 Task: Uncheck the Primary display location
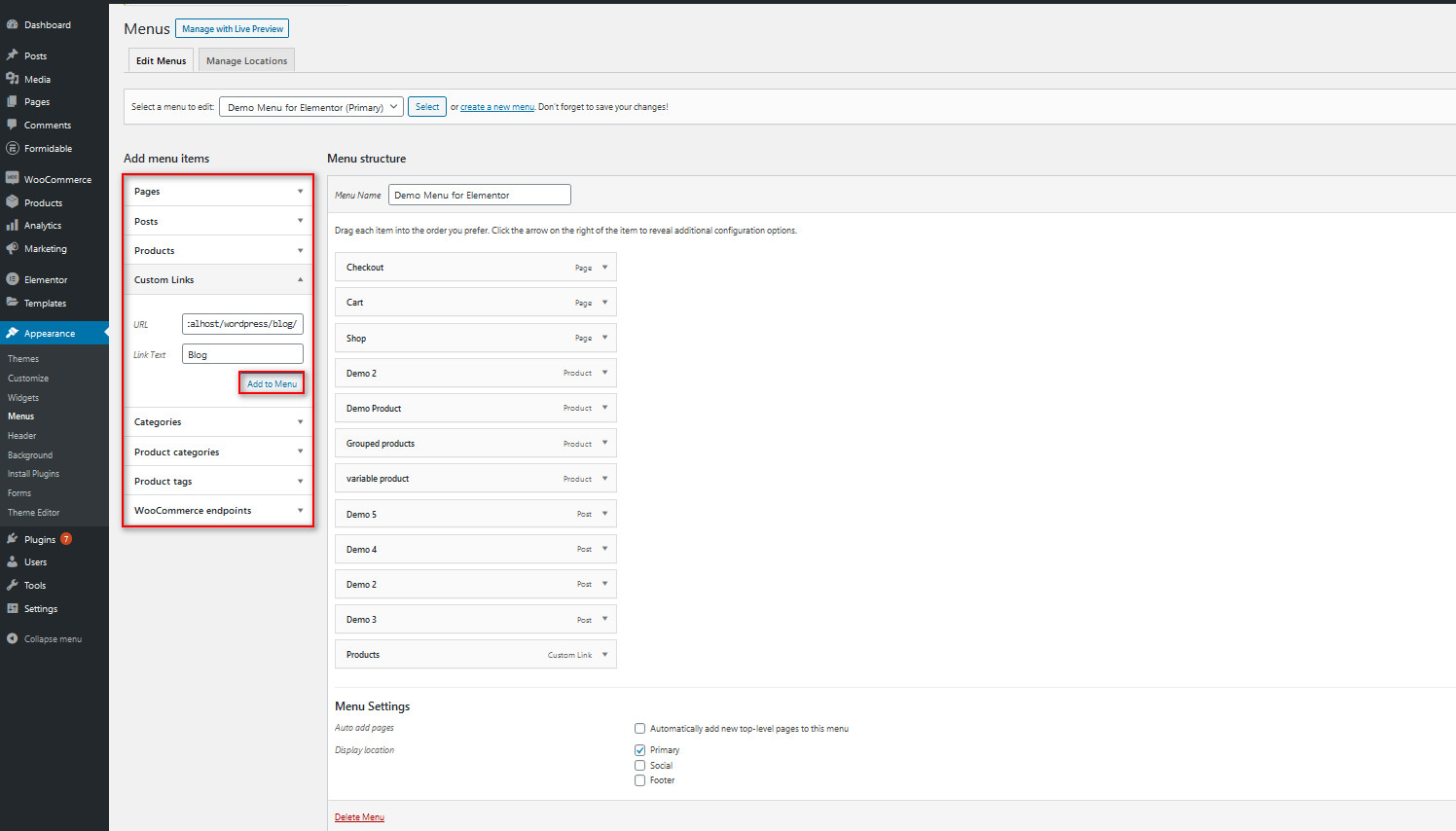[x=639, y=750]
